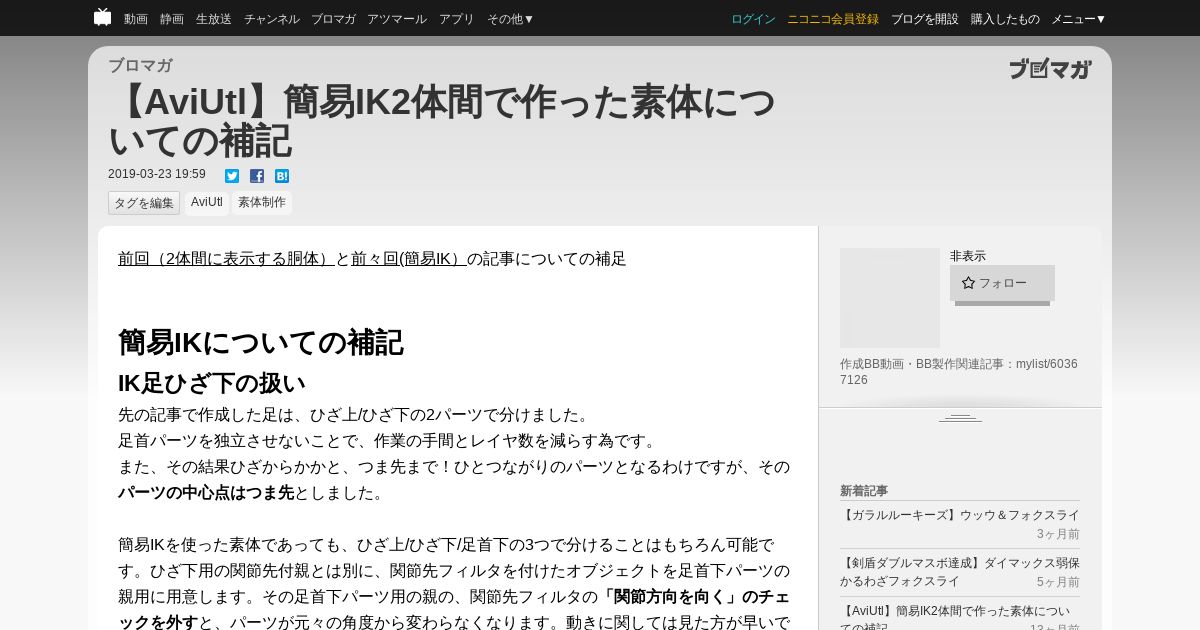1200x630 pixels.
Task: Click the date 2019-03-23 19:59
Action: click(157, 174)
